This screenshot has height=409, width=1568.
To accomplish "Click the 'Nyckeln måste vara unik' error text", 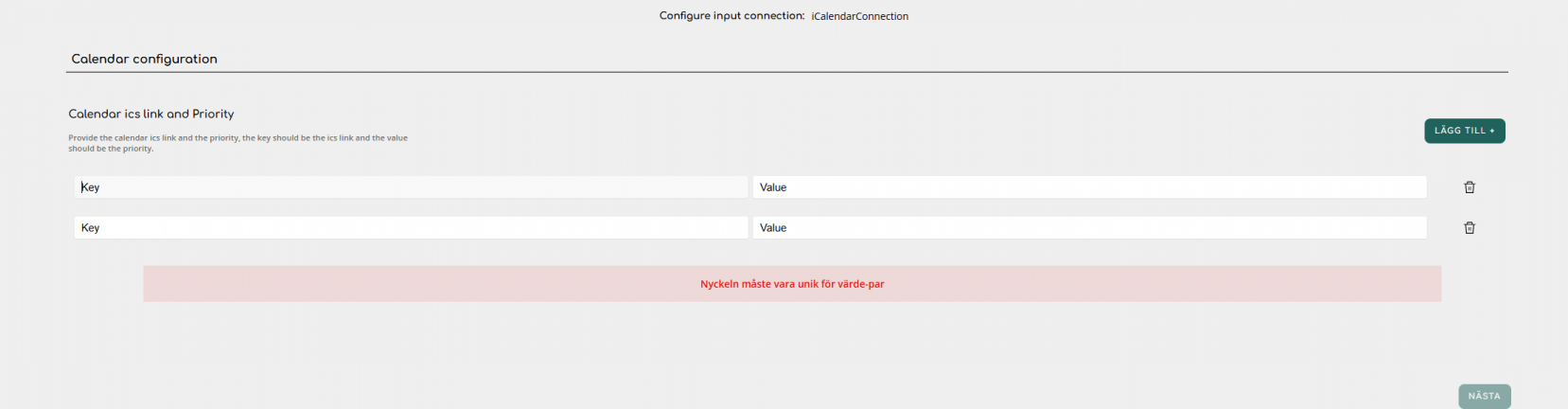I will (x=792, y=284).
